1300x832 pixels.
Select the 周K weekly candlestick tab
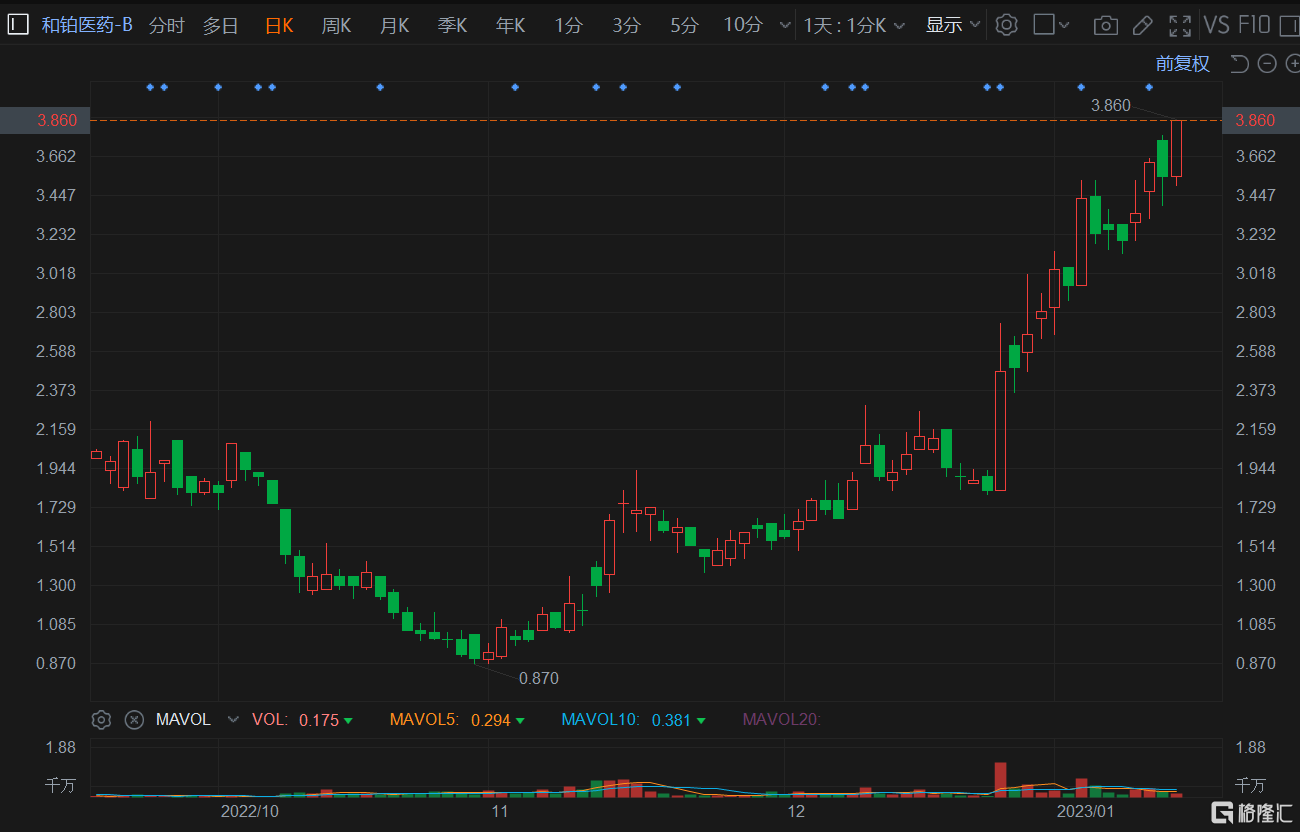pyautogui.click(x=336, y=25)
